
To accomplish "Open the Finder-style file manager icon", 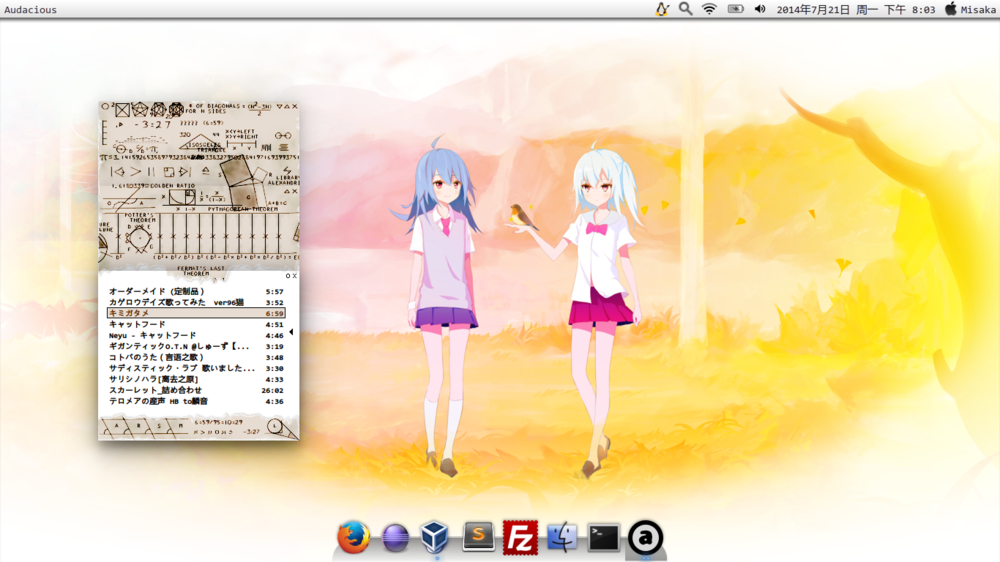I will [562, 537].
